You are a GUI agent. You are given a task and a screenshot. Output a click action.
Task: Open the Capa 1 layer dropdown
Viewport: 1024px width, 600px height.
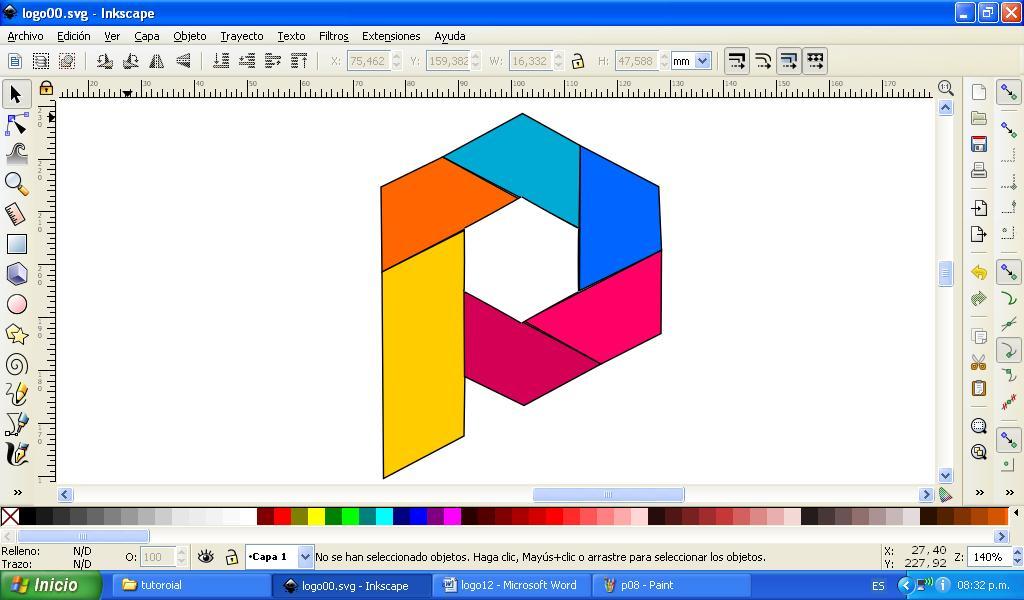(x=305, y=557)
